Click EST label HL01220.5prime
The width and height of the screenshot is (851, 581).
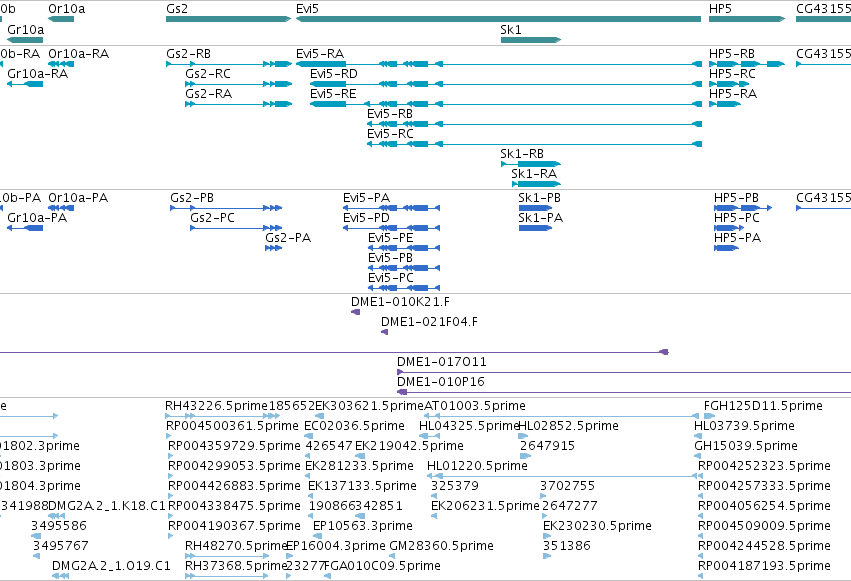(477, 467)
